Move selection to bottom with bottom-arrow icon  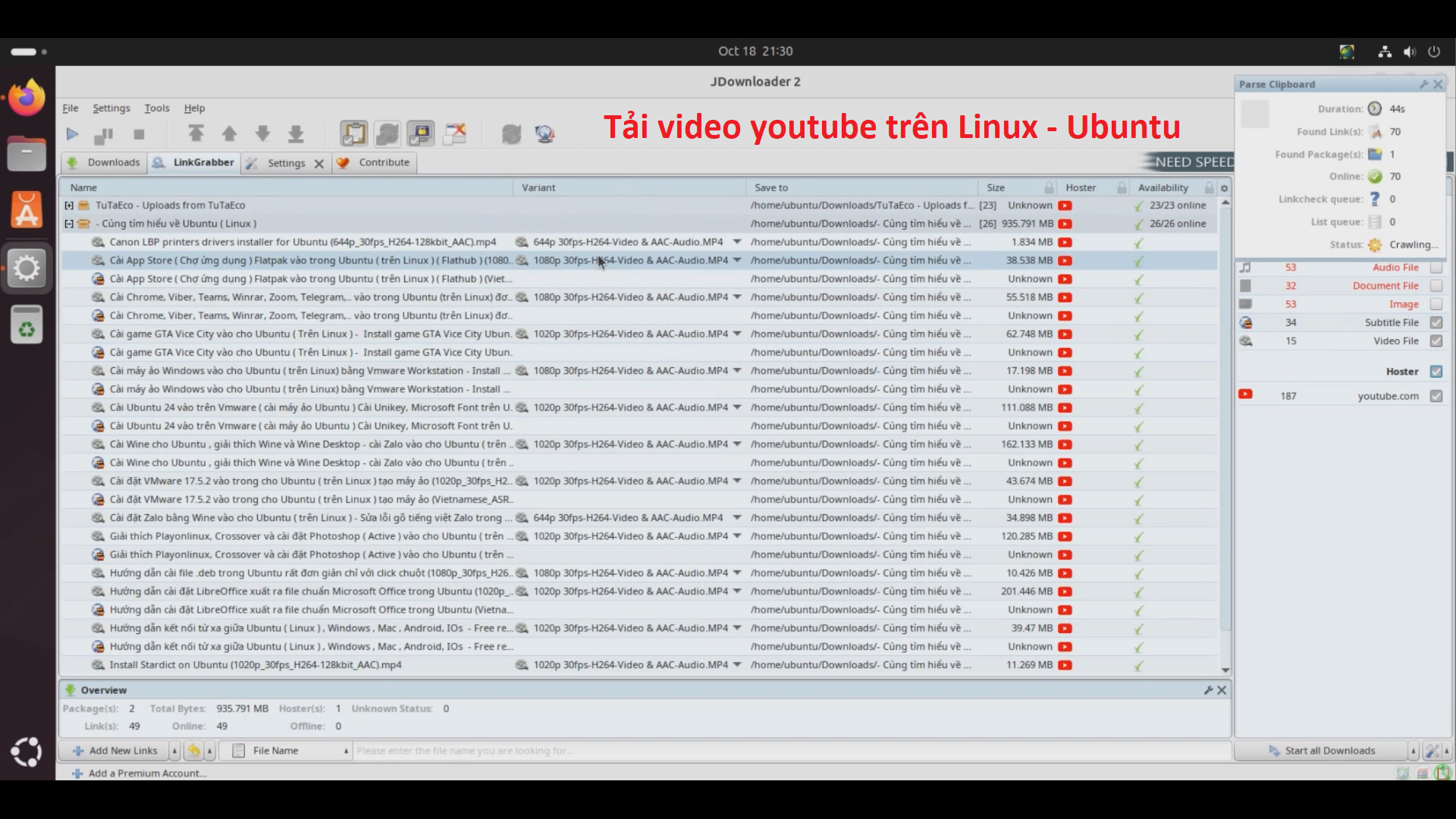(x=296, y=134)
